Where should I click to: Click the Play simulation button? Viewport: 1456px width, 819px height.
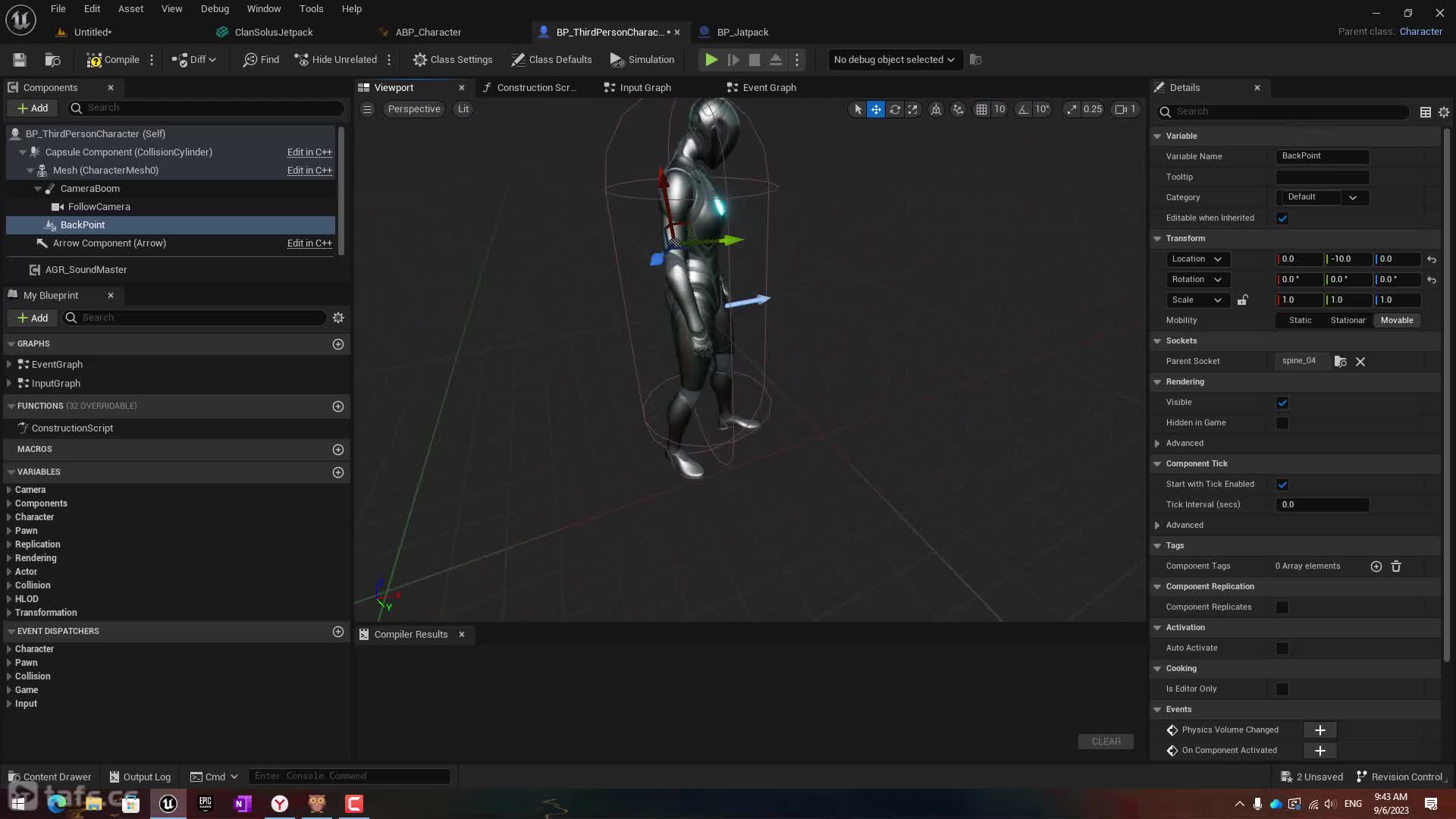(711, 60)
